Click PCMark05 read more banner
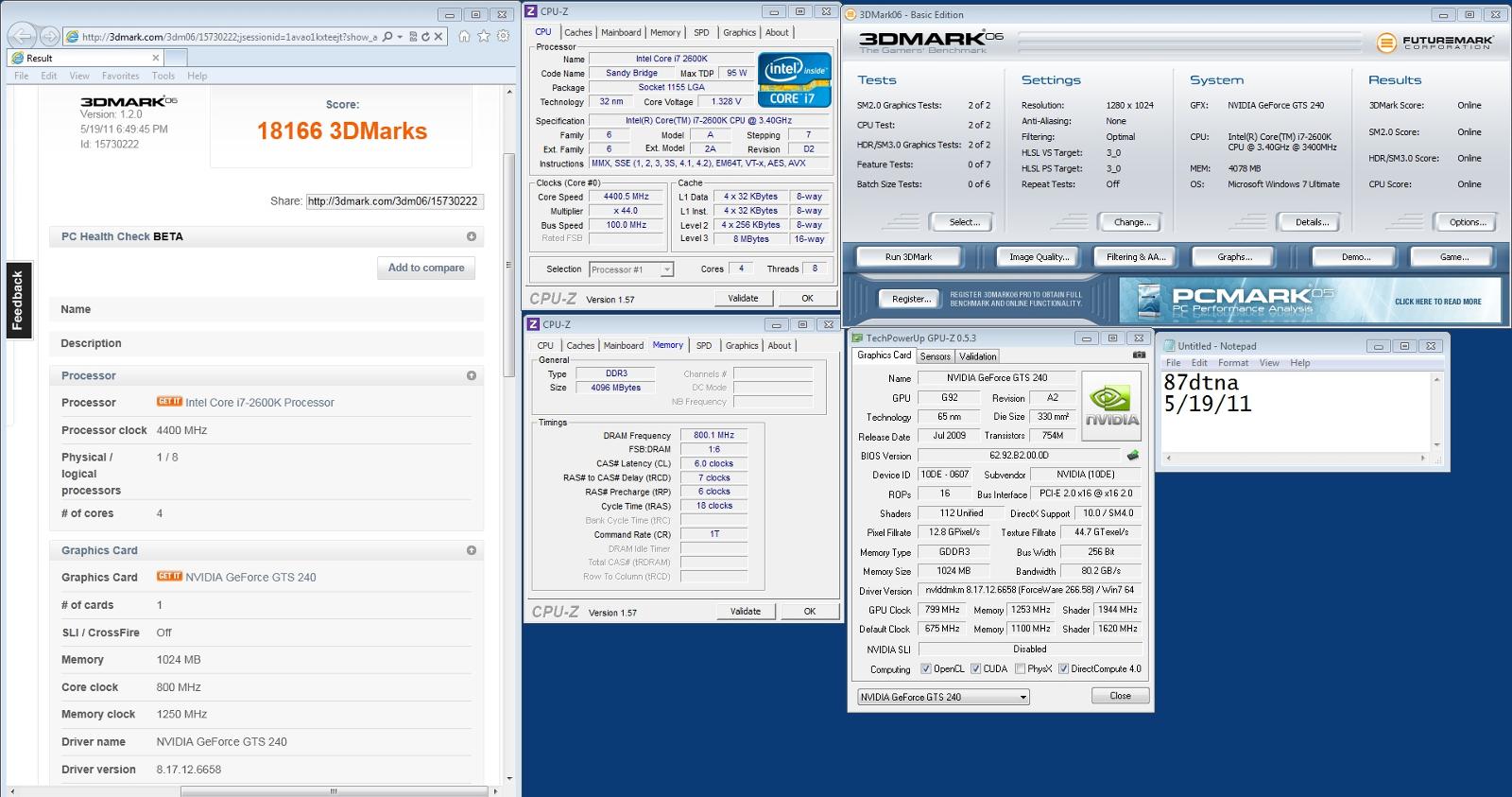This screenshot has height=797, width=1512. click(x=1311, y=301)
